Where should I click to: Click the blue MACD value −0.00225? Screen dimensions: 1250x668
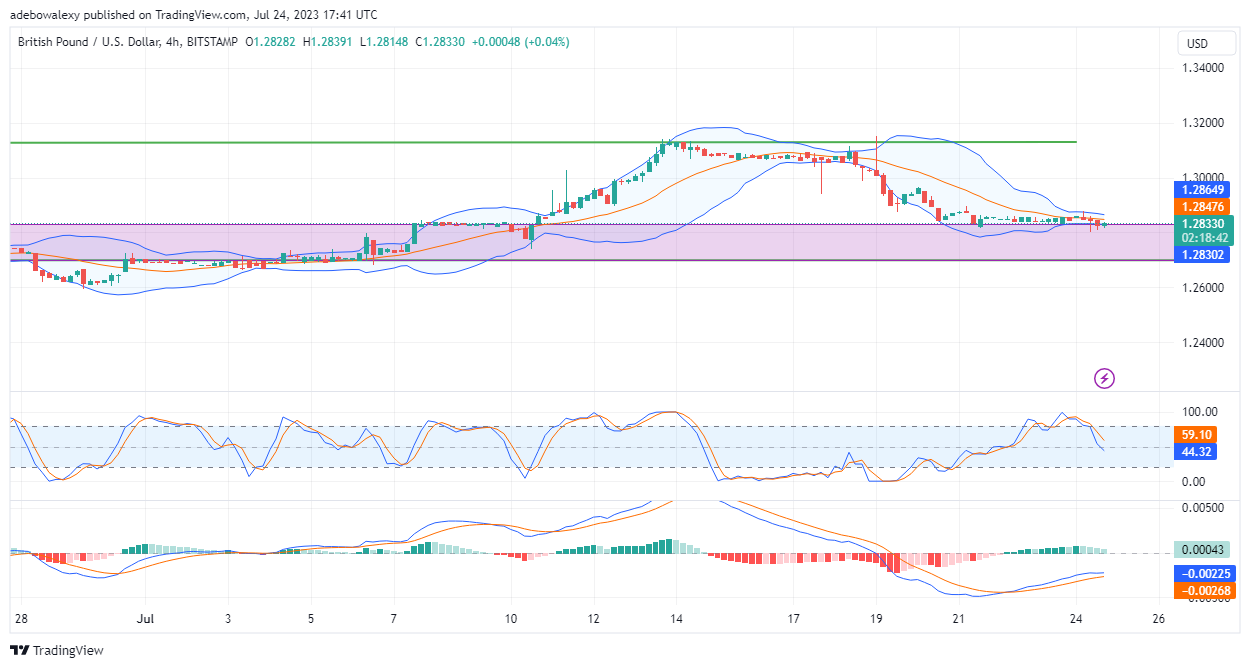click(1207, 574)
